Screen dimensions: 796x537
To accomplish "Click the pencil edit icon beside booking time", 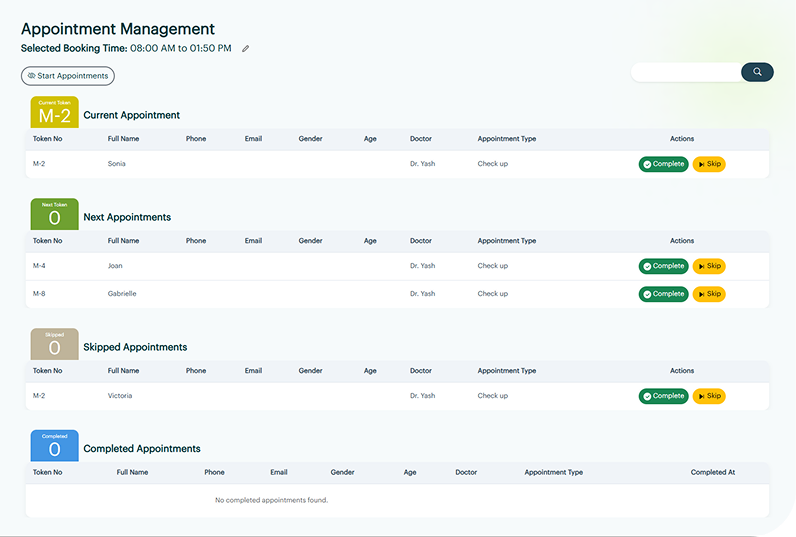I will click(246, 48).
